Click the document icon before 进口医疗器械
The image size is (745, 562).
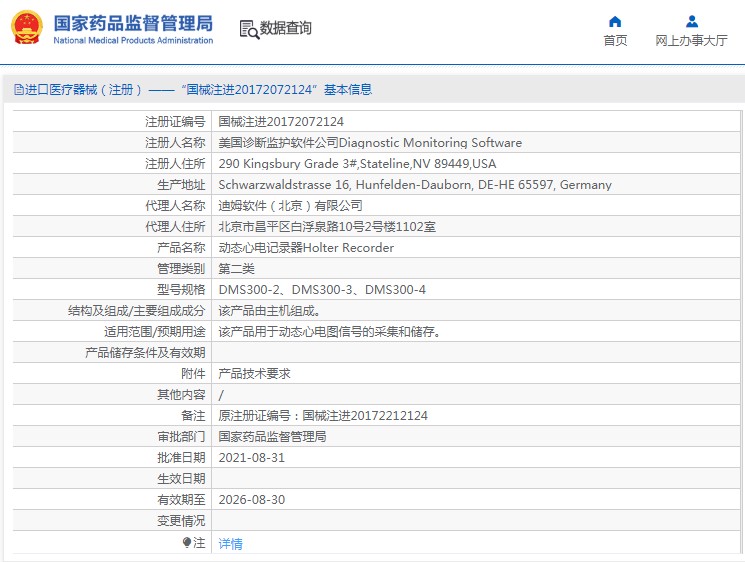[x=19, y=90]
